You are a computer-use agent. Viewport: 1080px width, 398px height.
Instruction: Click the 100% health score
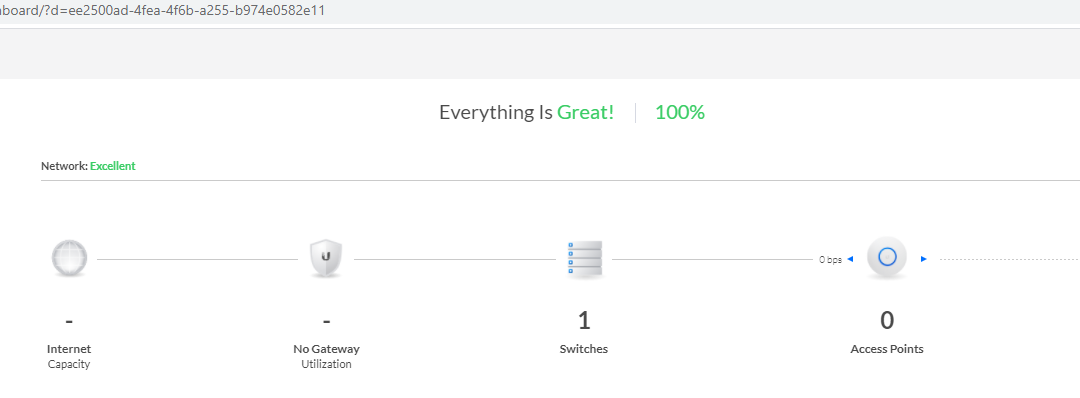pyautogui.click(x=680, y=112)
